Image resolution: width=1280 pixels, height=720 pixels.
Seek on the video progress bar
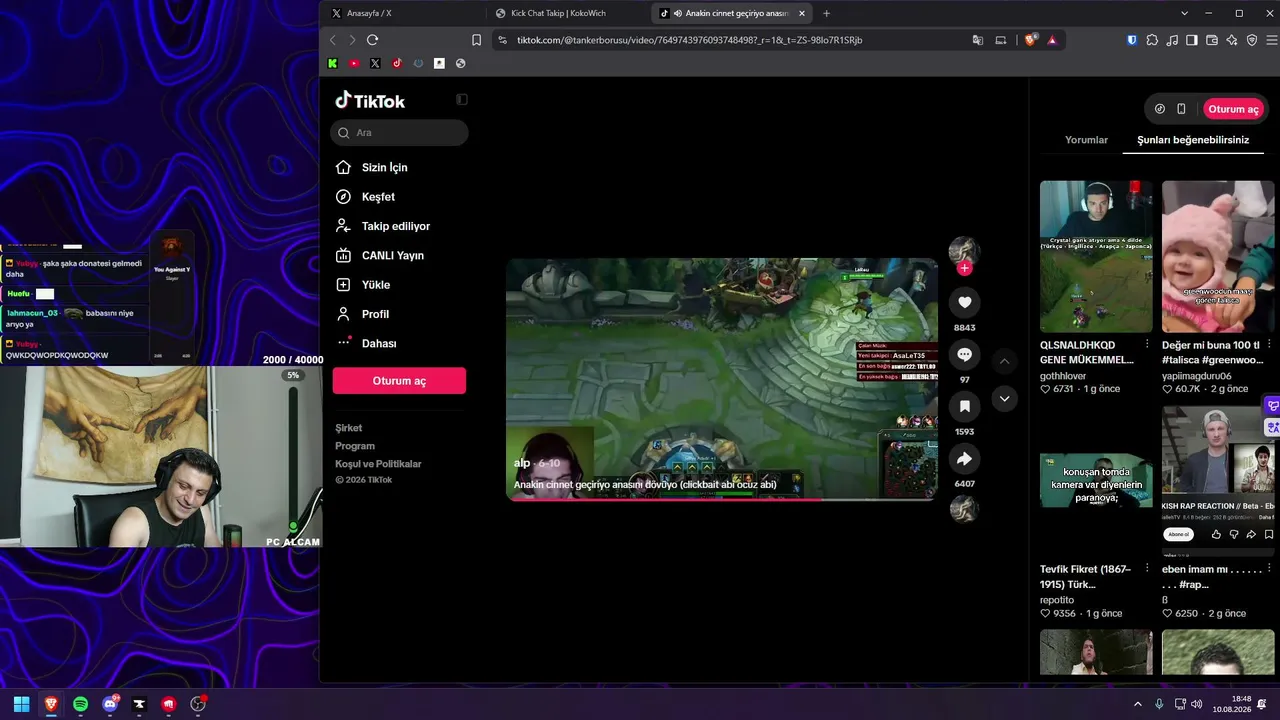pos(721,499)
